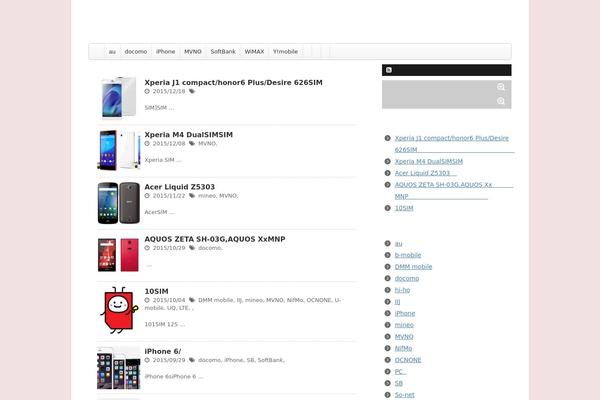The width and height of the screenshot is (600, 400).
Task: Click the 2015/12/18 date on Xperia J1 post
Action: click(169, 91)
